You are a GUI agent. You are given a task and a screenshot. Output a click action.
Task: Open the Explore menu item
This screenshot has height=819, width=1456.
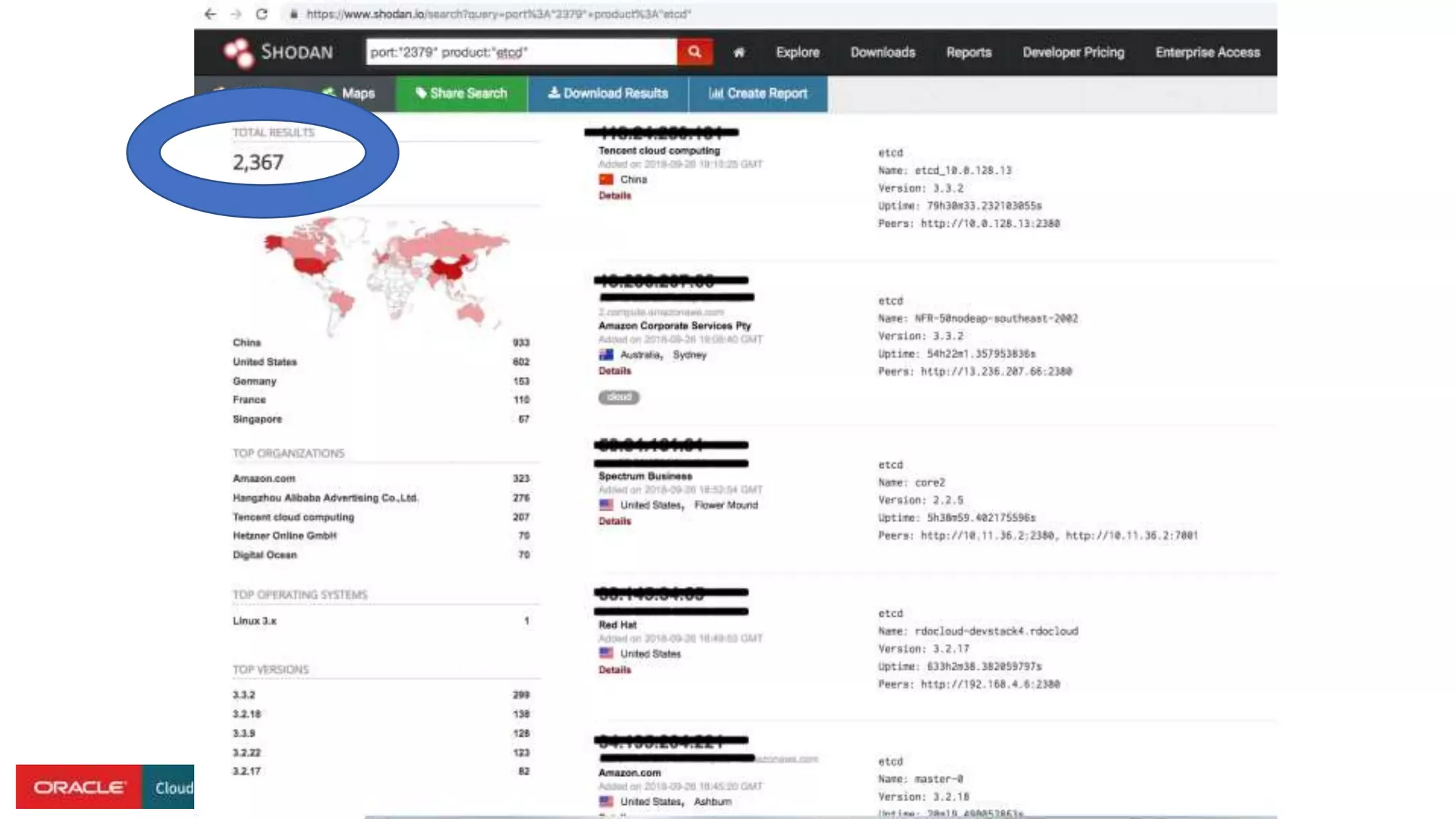tap(797, 52)
